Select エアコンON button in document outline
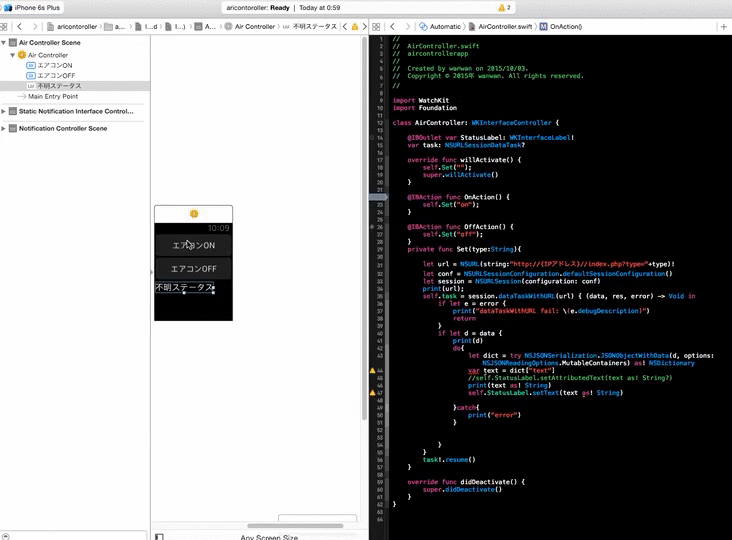The image size is (732, 540). coord(49,65)
